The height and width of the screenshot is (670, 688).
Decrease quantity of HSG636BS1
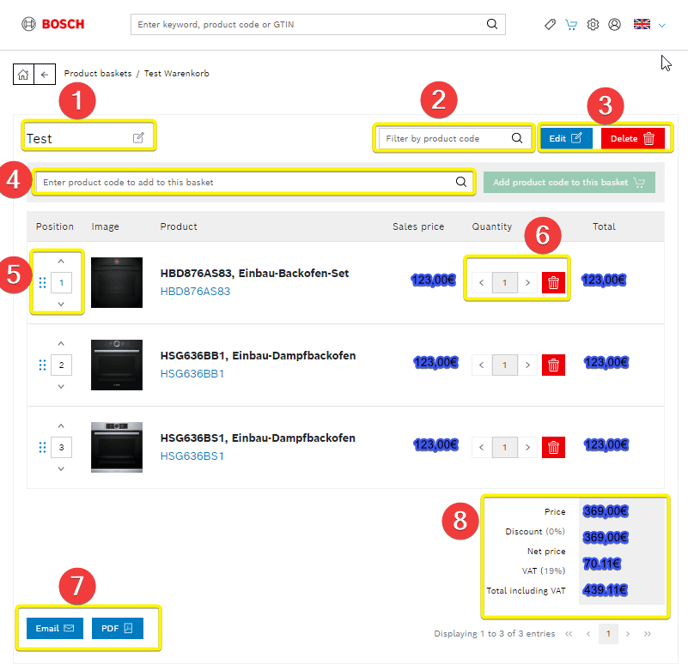coord(481,447)
